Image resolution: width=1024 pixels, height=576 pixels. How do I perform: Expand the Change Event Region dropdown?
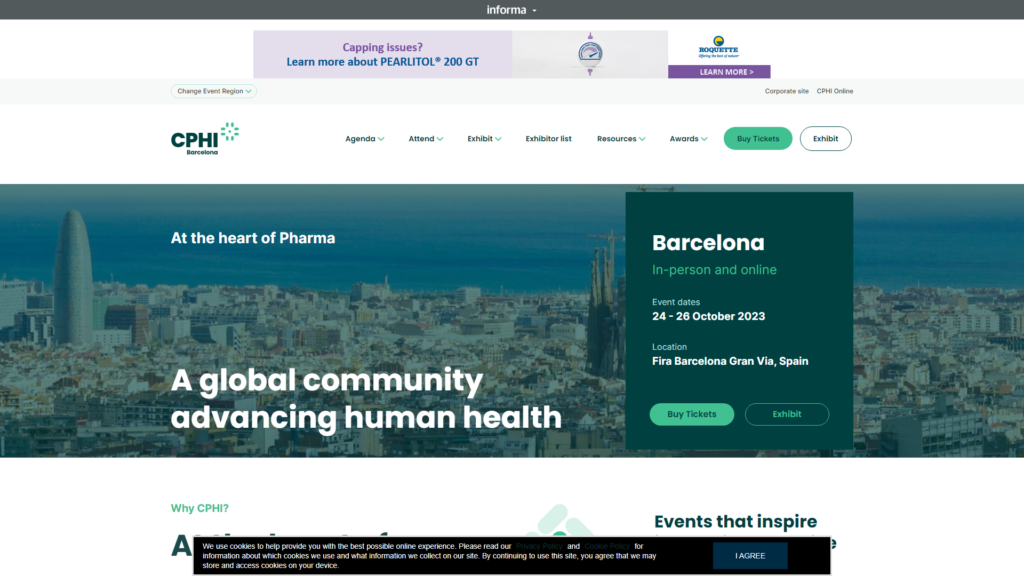(x=214, y=91)
